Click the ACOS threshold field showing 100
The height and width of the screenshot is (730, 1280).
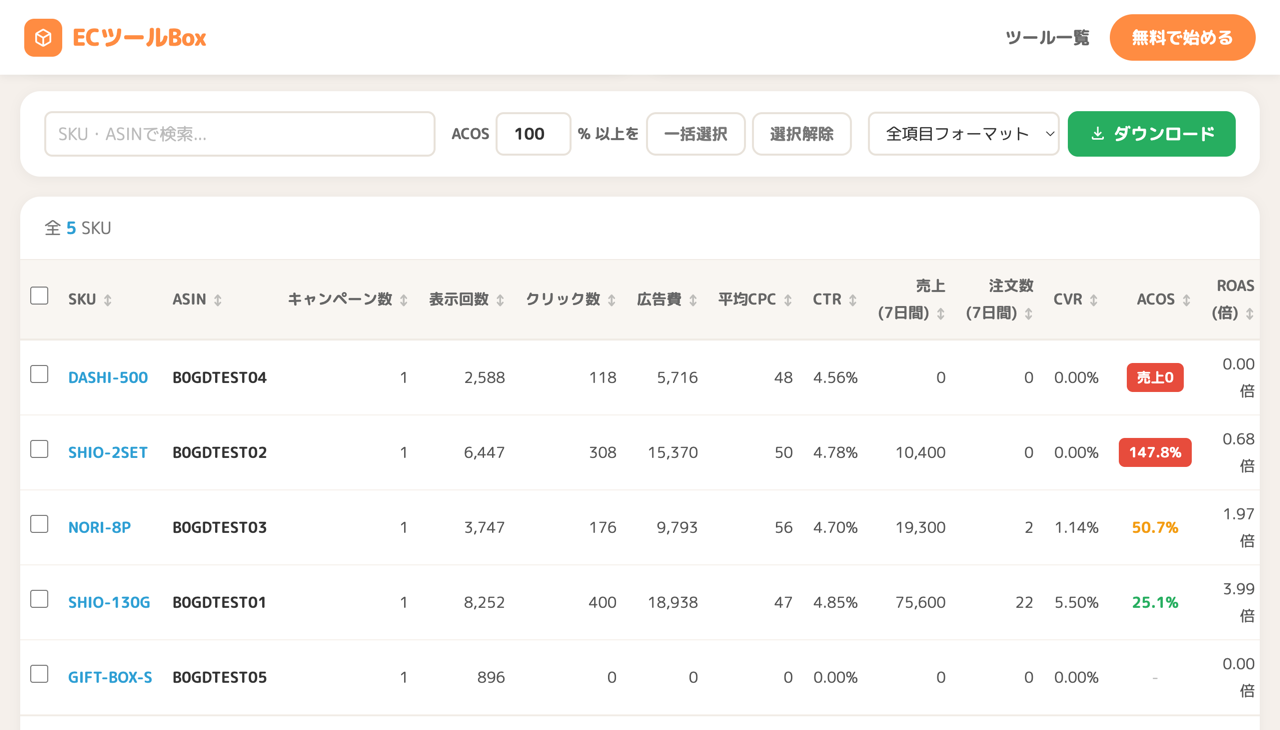[533, 134]
